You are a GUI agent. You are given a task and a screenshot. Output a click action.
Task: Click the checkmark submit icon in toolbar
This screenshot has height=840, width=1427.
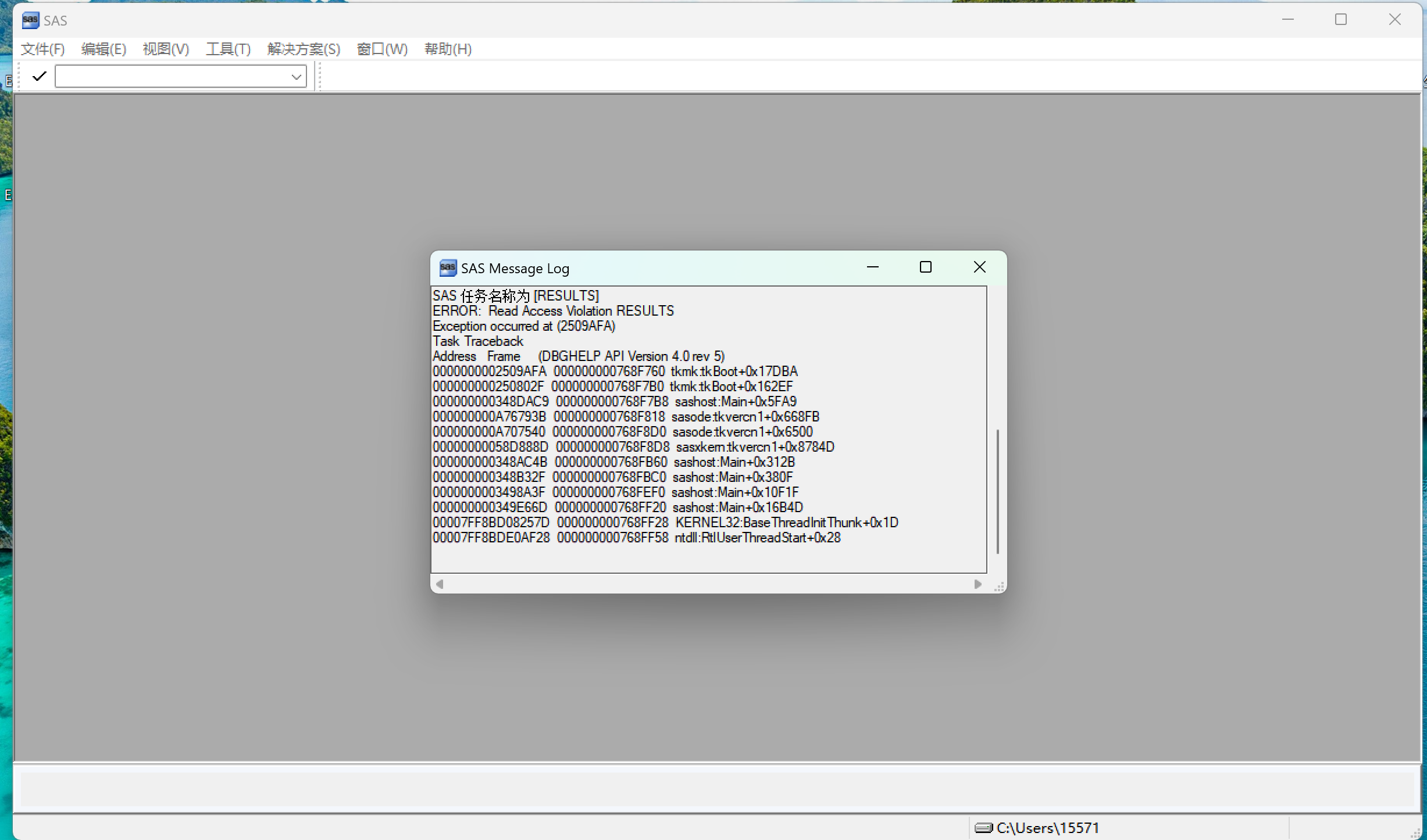click(x=39, y=76)
